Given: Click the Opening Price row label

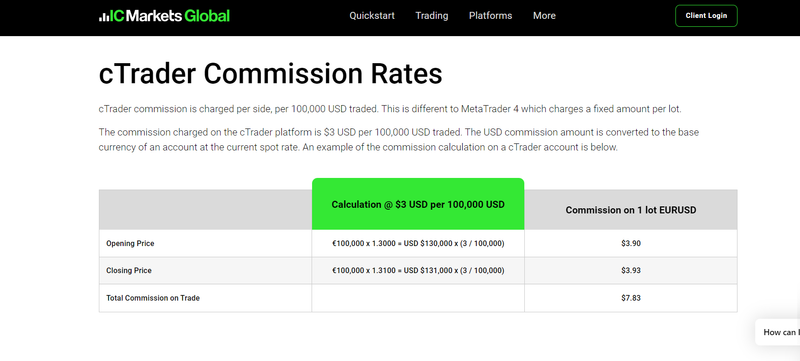Looking at the screenshot, I should click(130, 244).
